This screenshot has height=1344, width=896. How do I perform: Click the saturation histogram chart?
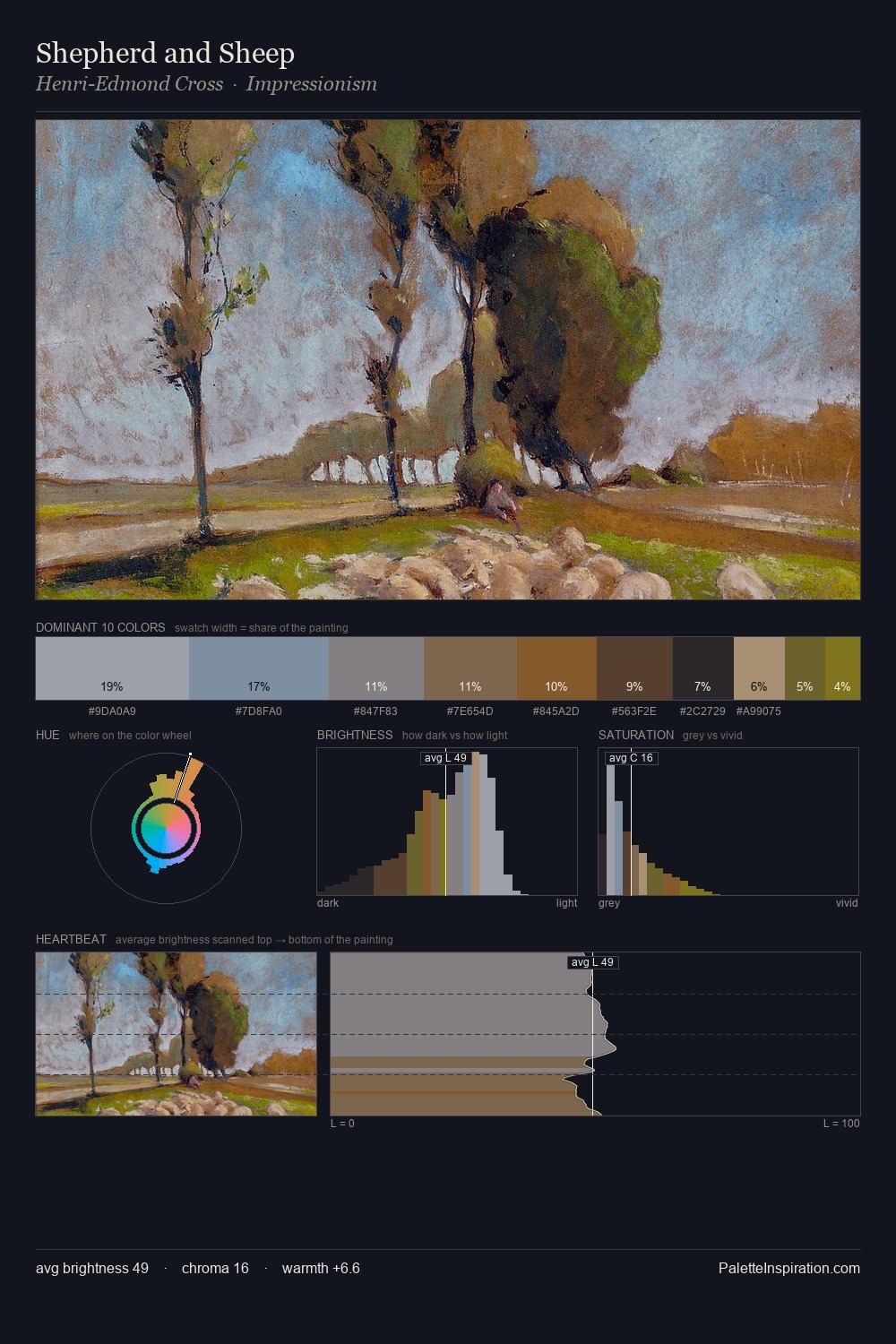pos(728,822)
